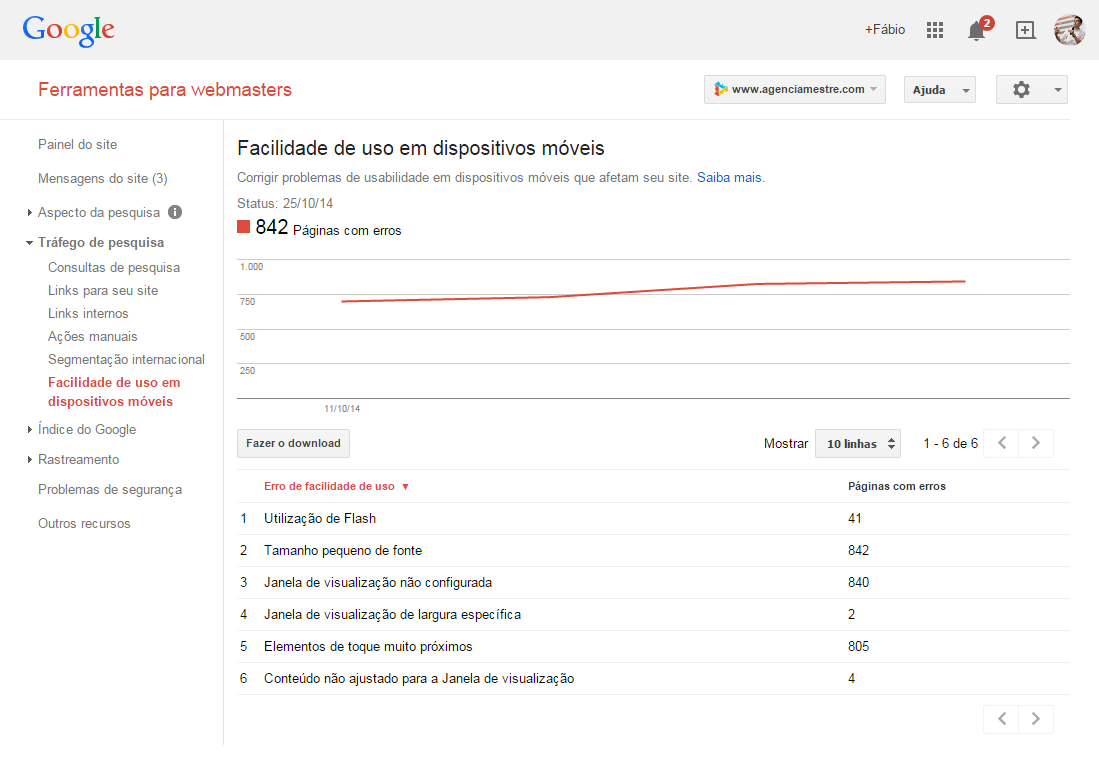Image resolution: width=1099 pixels, height=767 pixels.
Task: Go to next page using top arrow
Action: [1036, 443]
